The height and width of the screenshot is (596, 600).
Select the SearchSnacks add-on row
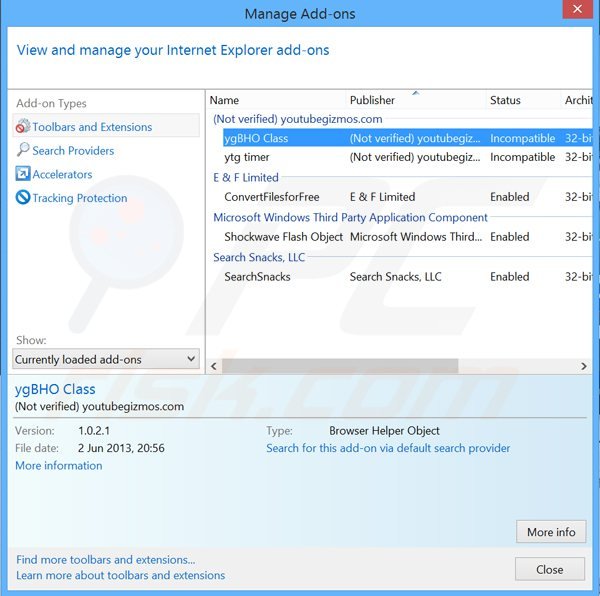(x=407, y=277)
